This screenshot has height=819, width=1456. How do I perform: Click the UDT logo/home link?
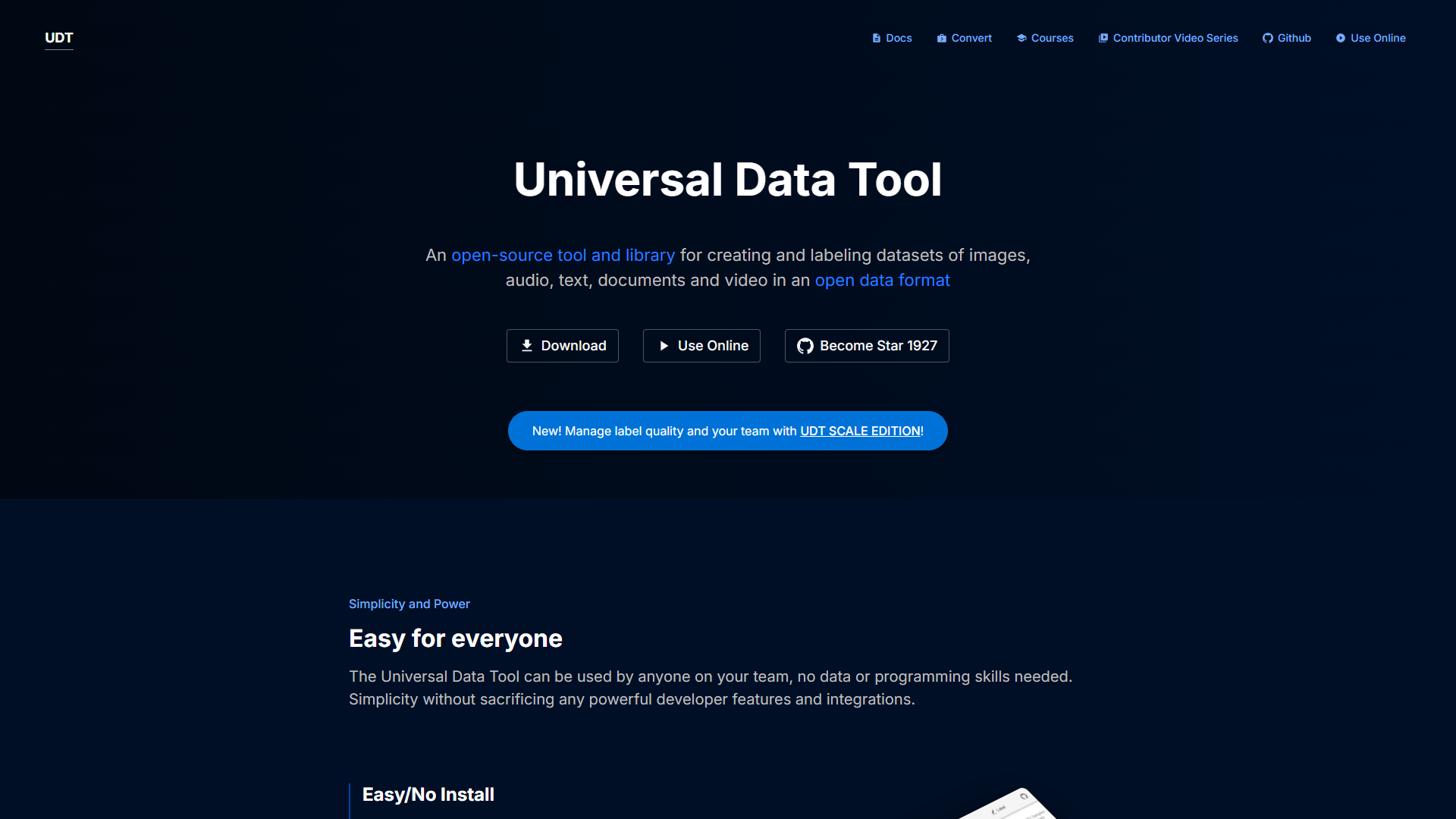58,37
